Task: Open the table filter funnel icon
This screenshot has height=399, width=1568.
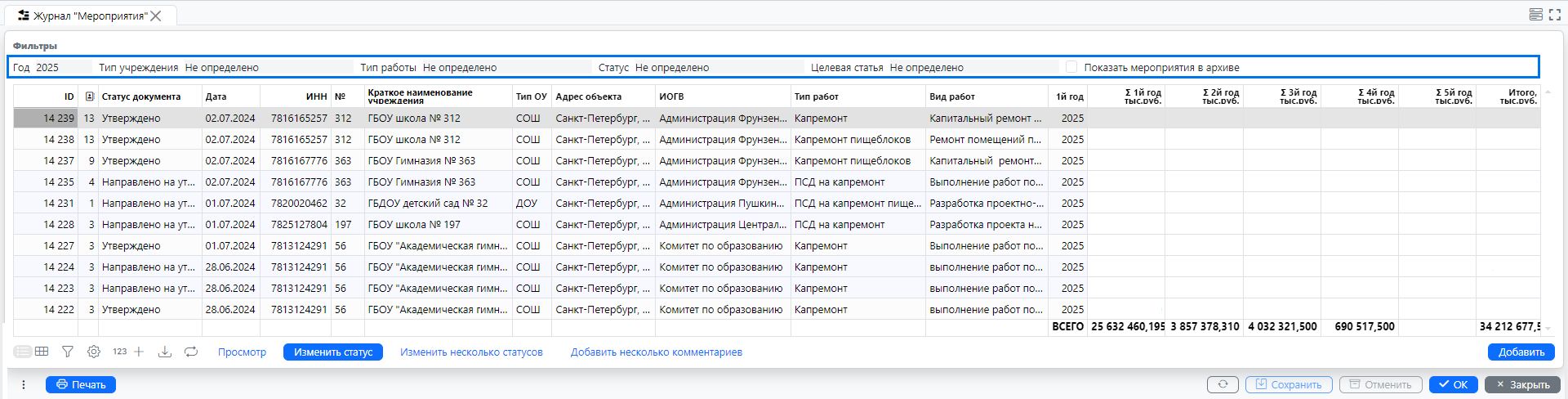Action: click(x=68, y=352)
